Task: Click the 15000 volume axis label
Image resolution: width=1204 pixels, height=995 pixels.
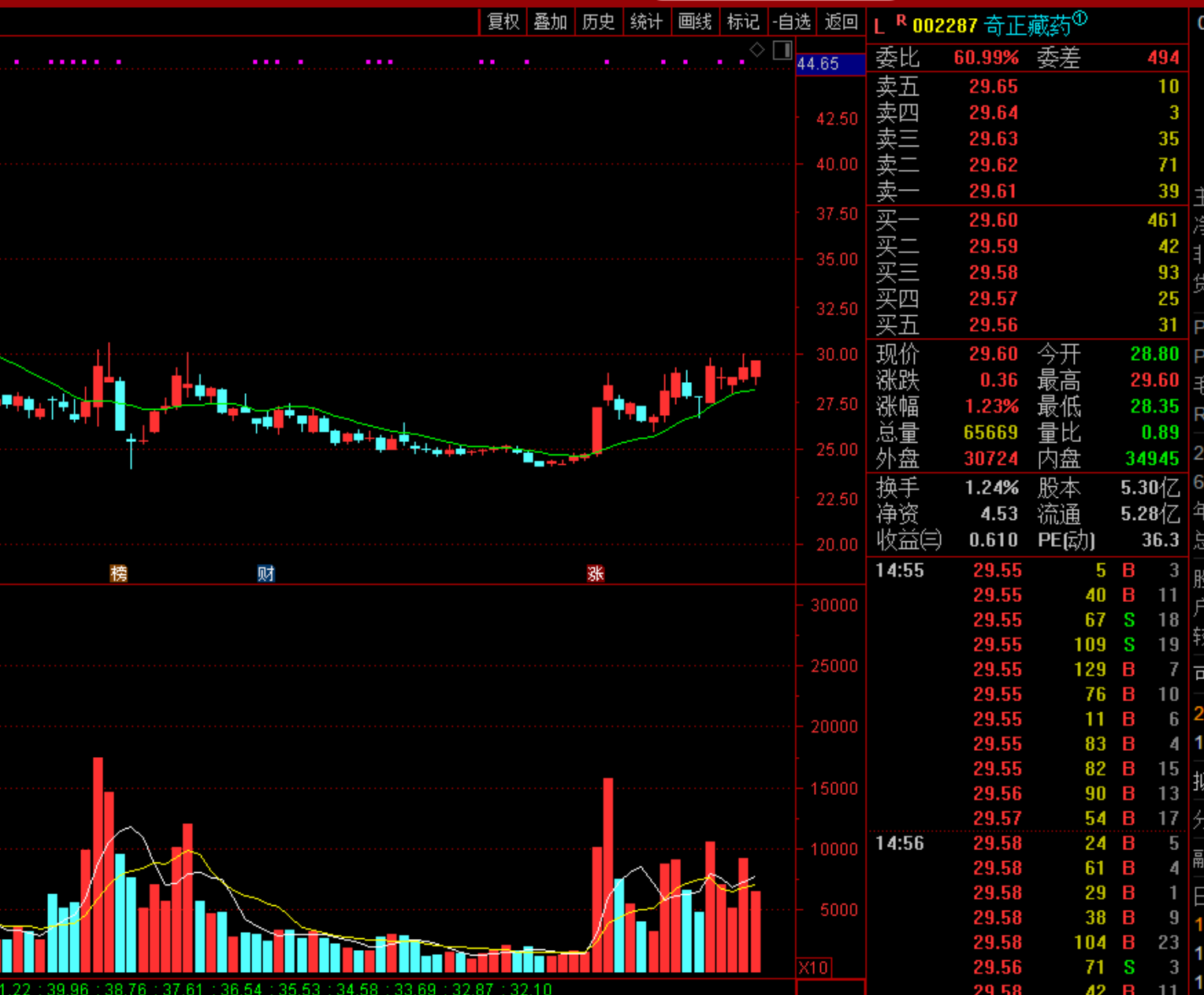Action: pyautogui.click(x=834, y=788)
